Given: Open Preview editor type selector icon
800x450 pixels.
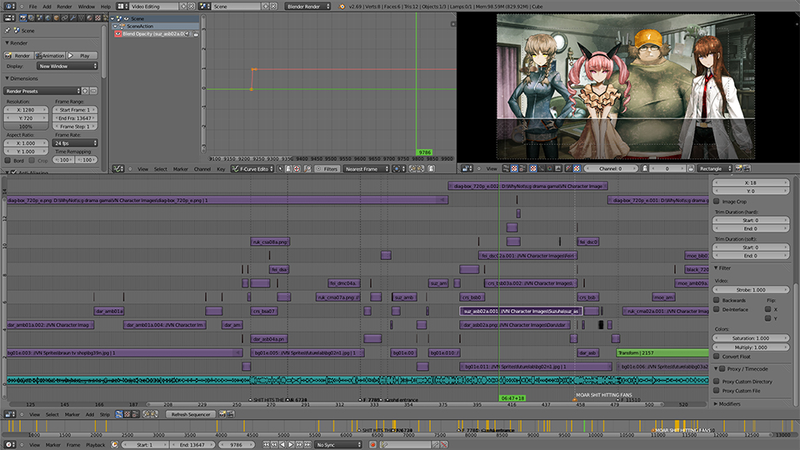Looking at the screenshot, I should 466,168.
